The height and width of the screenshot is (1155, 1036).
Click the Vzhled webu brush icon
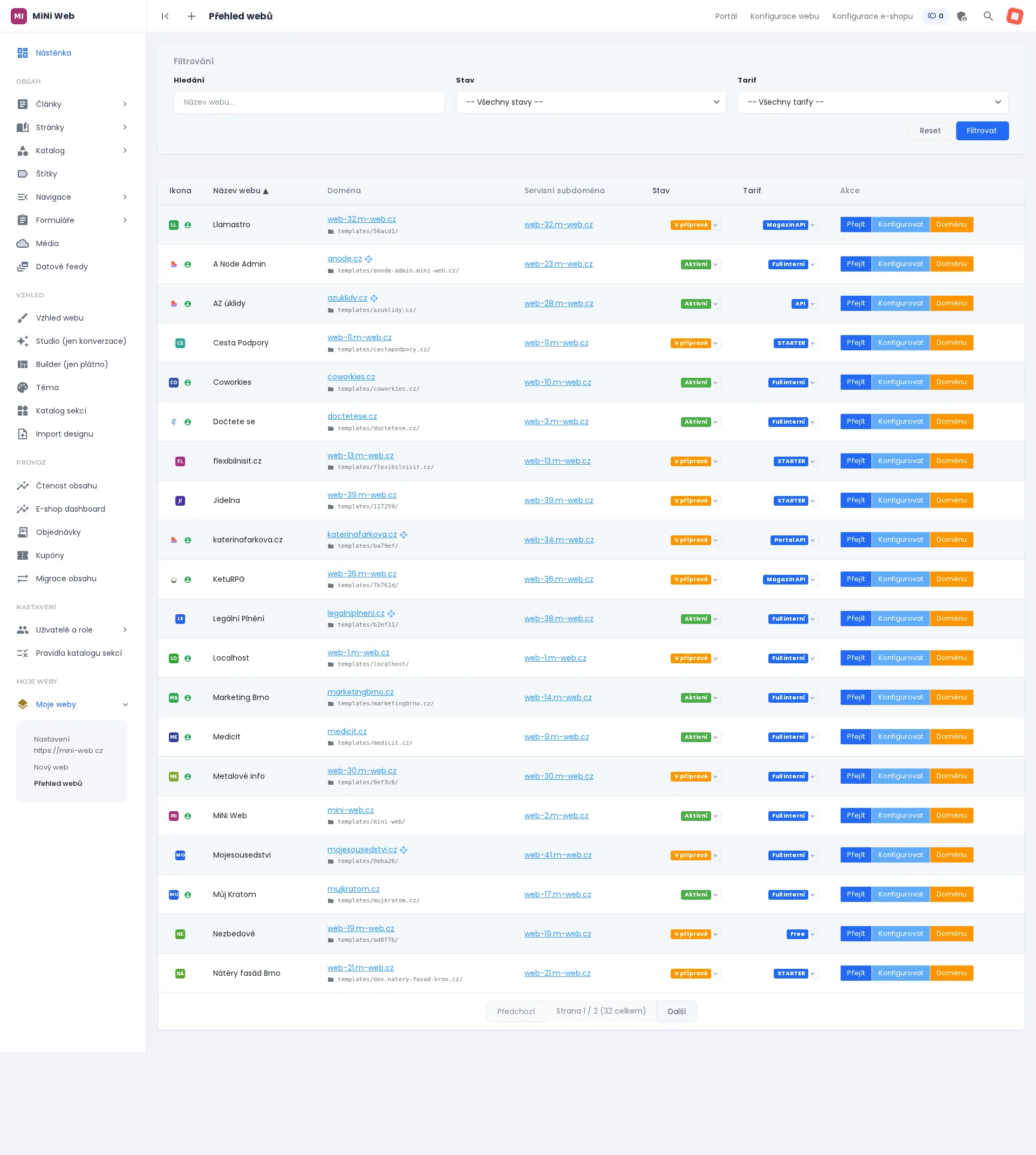[x=23, y=318]
